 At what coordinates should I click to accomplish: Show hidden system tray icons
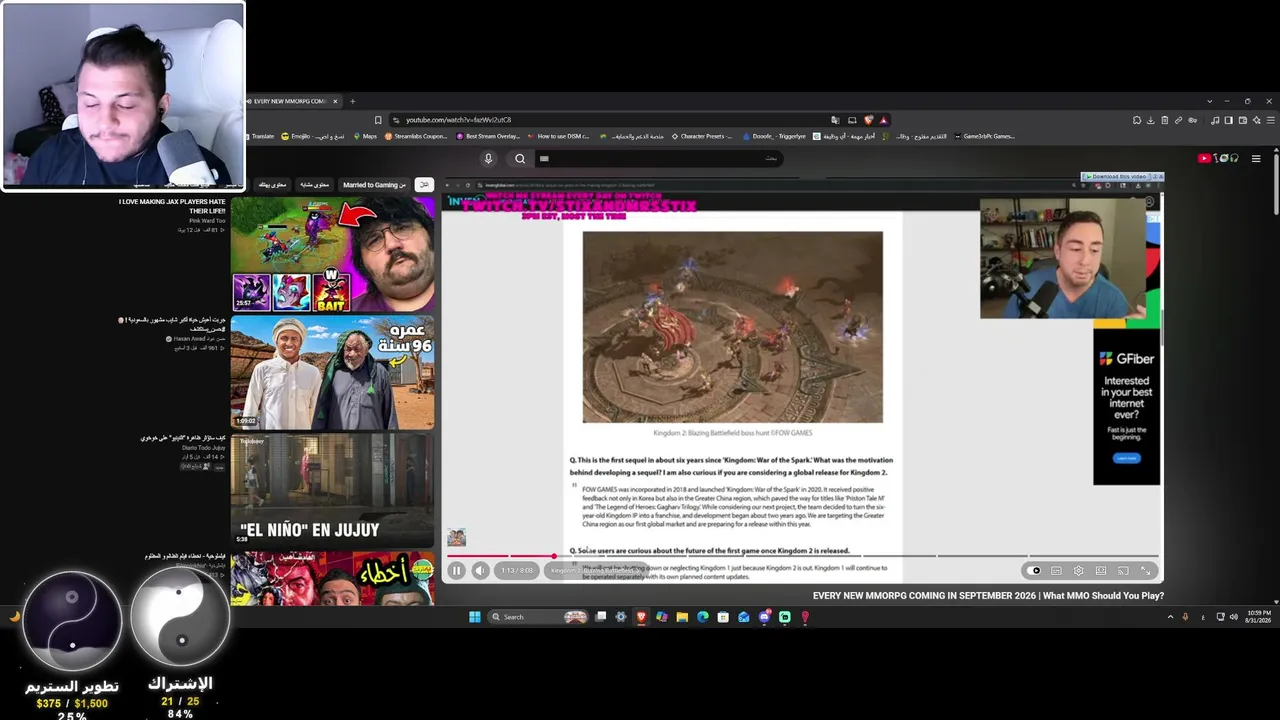[x=1170, y=617]
